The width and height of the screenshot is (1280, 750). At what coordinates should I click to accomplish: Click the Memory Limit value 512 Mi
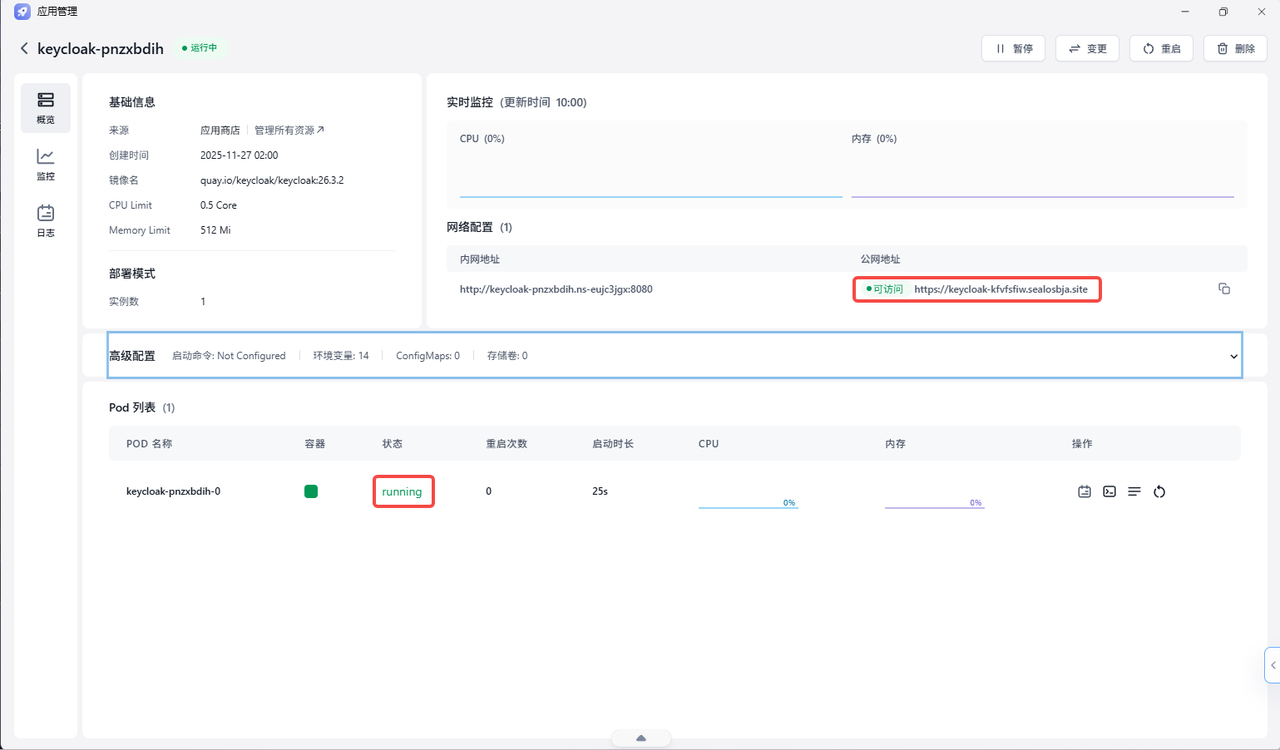[x=217, y=230]
